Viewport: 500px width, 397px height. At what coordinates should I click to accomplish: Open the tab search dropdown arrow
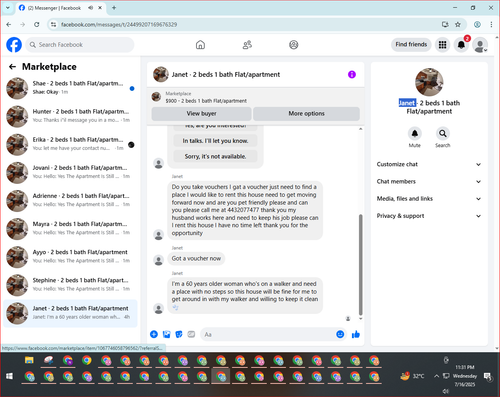click(x=8, y=8)
